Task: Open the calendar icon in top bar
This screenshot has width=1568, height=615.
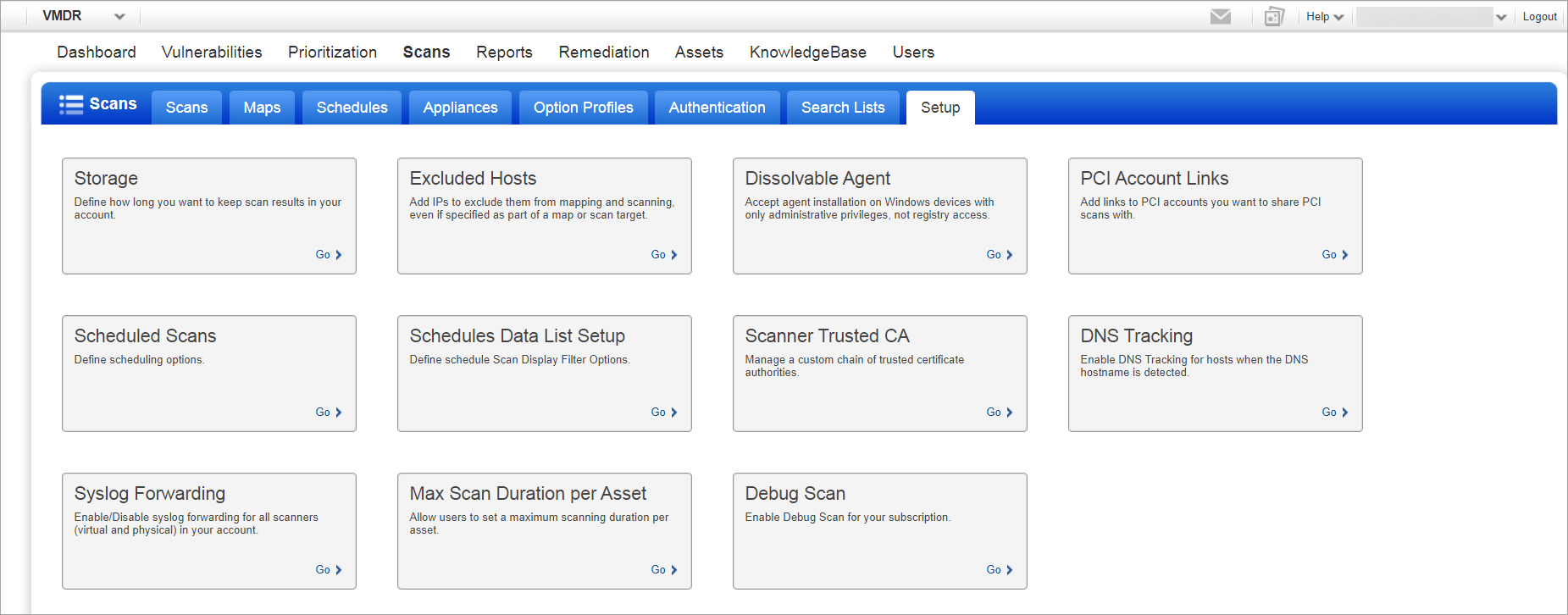Action: (1274, 17)
